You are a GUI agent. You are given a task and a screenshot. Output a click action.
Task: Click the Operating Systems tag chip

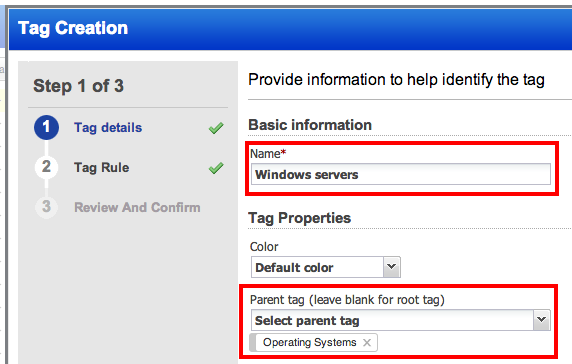[313, 342]
